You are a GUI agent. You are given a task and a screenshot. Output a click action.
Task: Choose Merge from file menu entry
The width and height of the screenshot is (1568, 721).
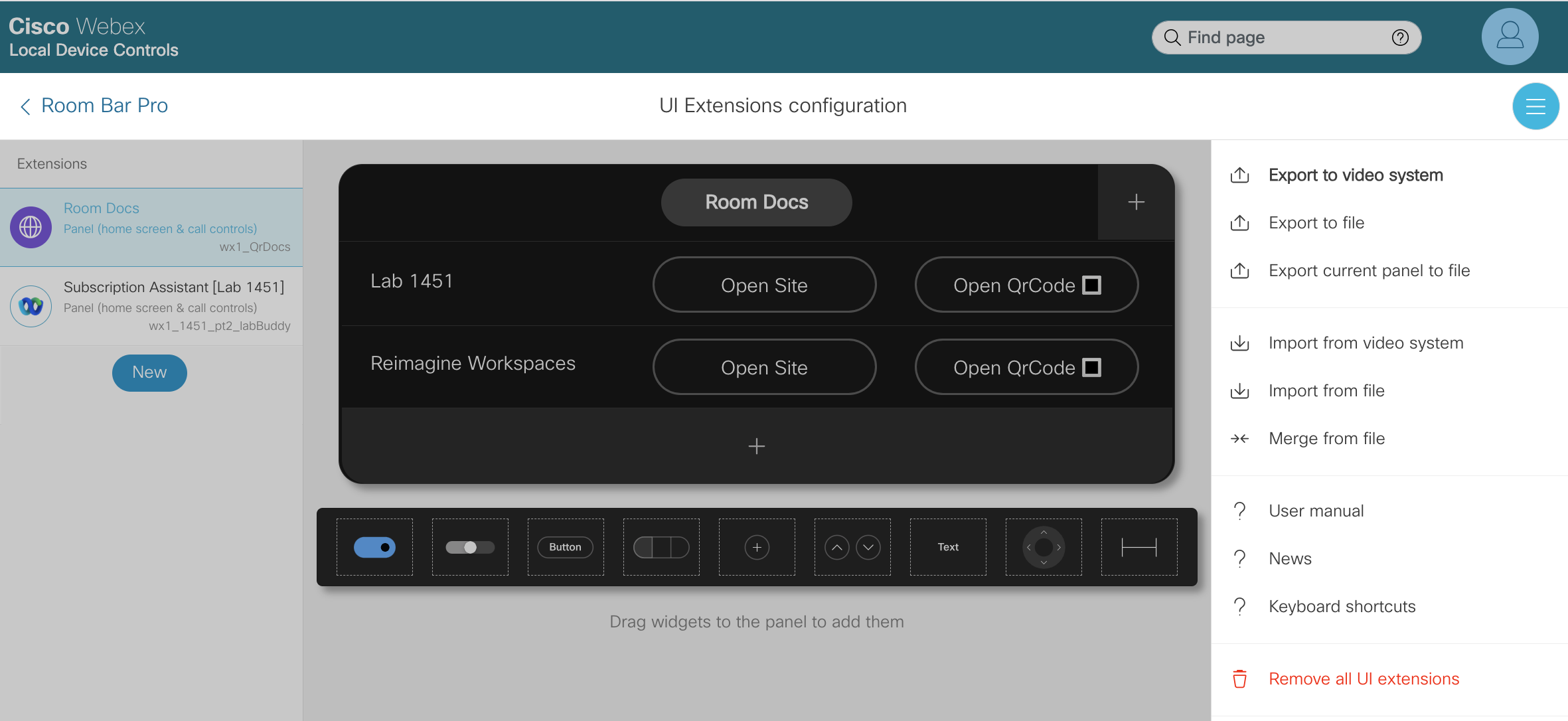coord(1326,439)
